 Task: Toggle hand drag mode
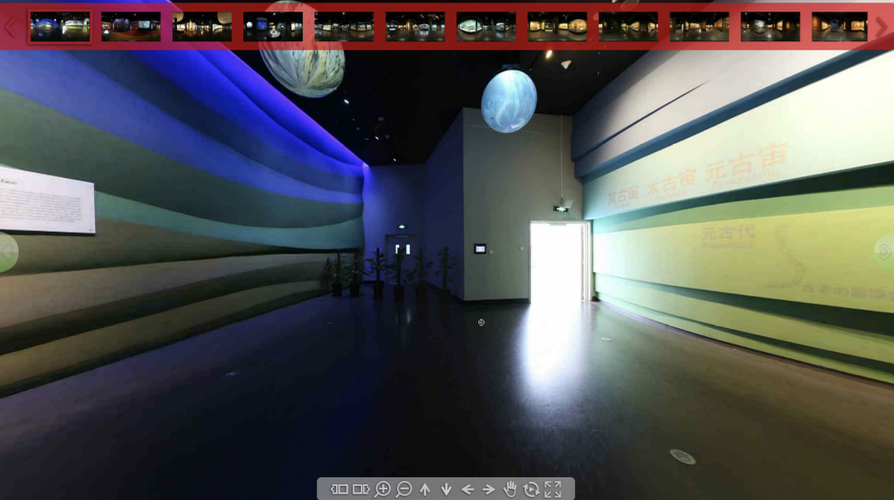tap(510, 489)
